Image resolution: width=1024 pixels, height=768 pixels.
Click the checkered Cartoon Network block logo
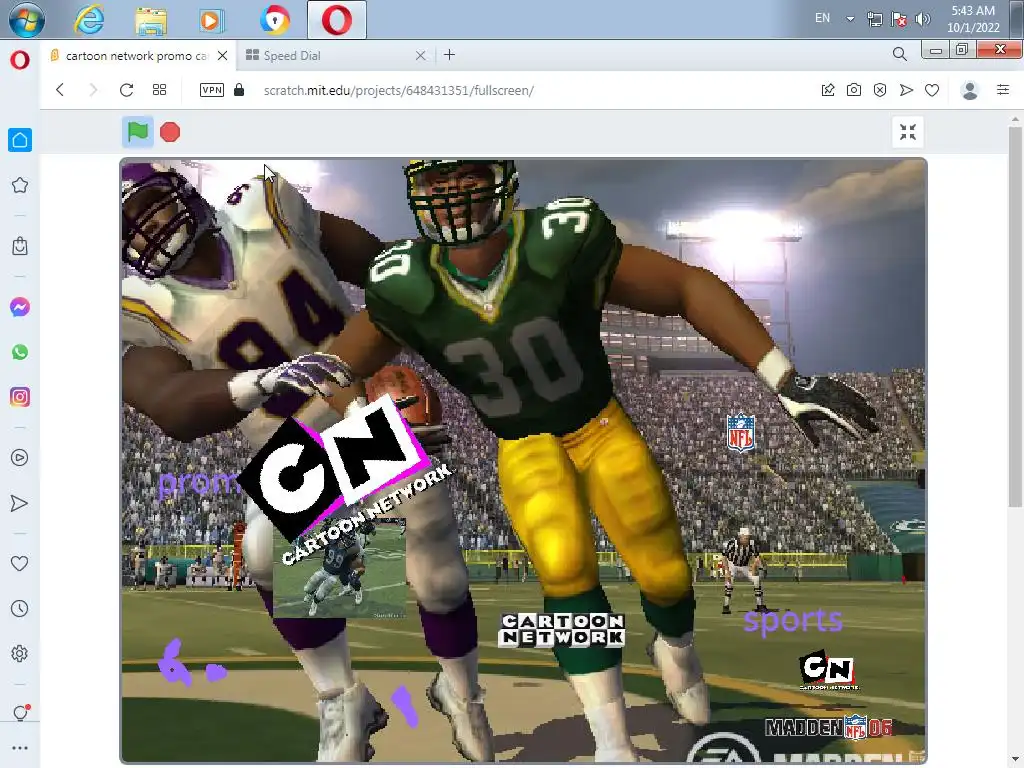(x=562, y=630)
